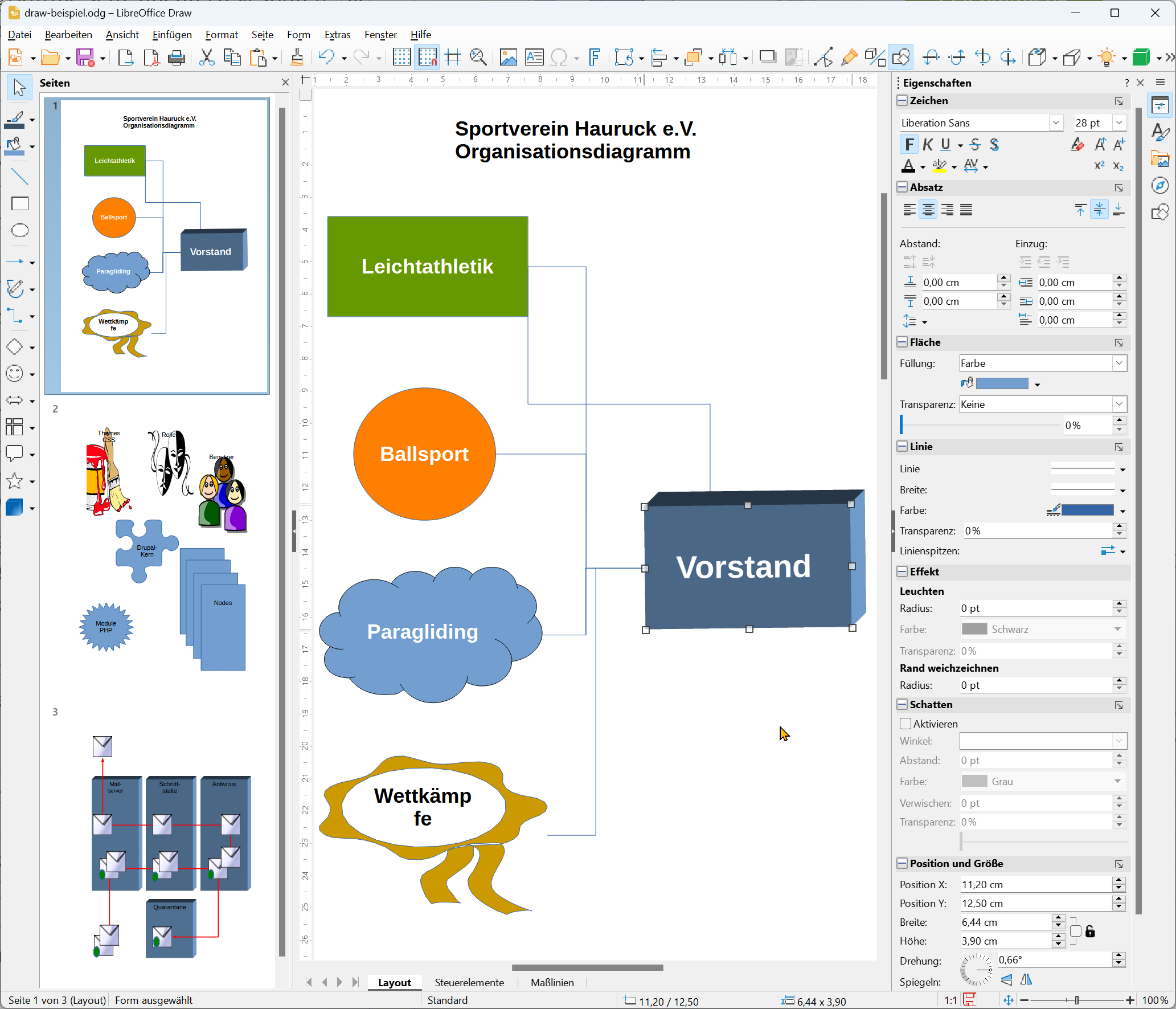Open the font size dropdown 28 pt

[1119, 122]
